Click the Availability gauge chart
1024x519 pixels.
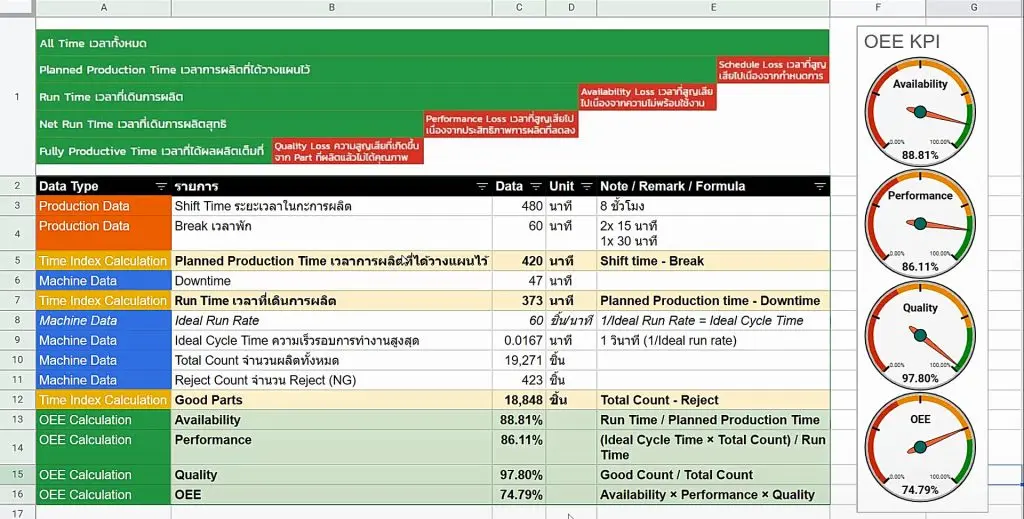point(920,112)
